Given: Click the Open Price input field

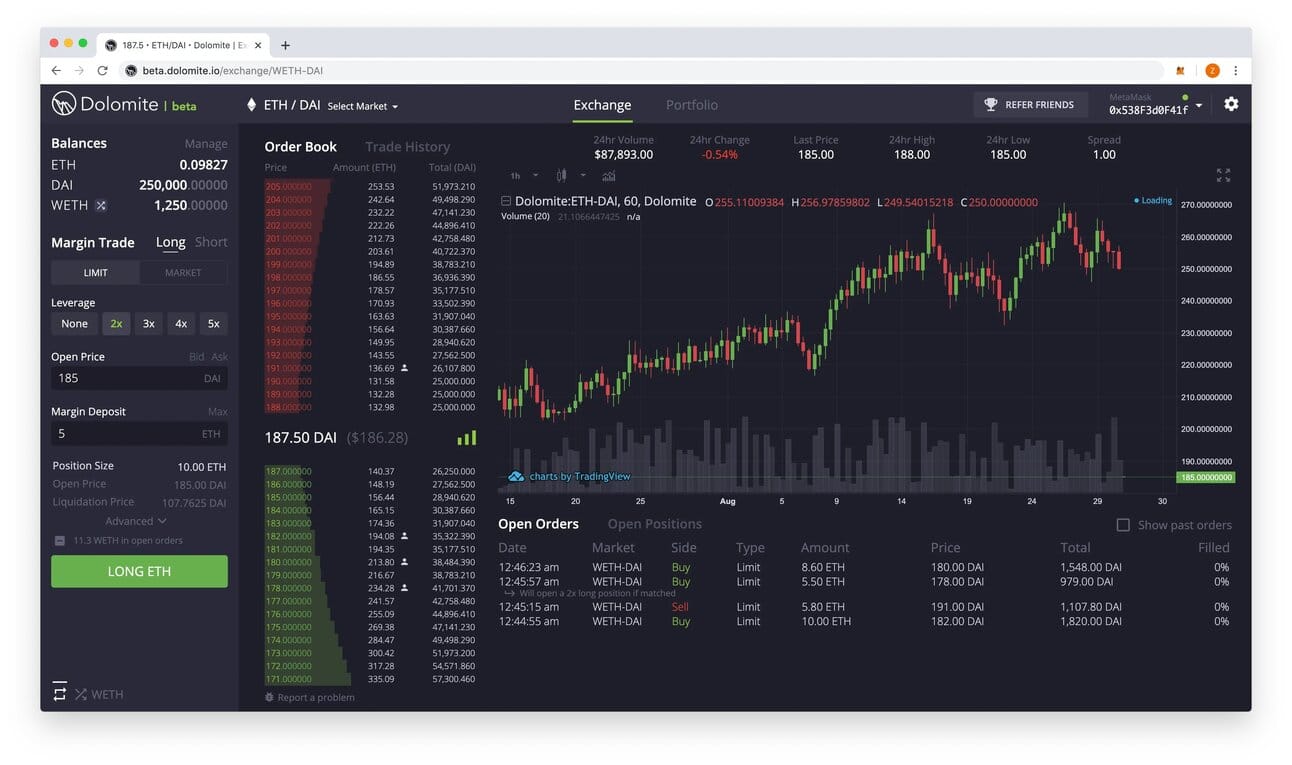Looking at the screenshot, I should (x=139, y=378).
